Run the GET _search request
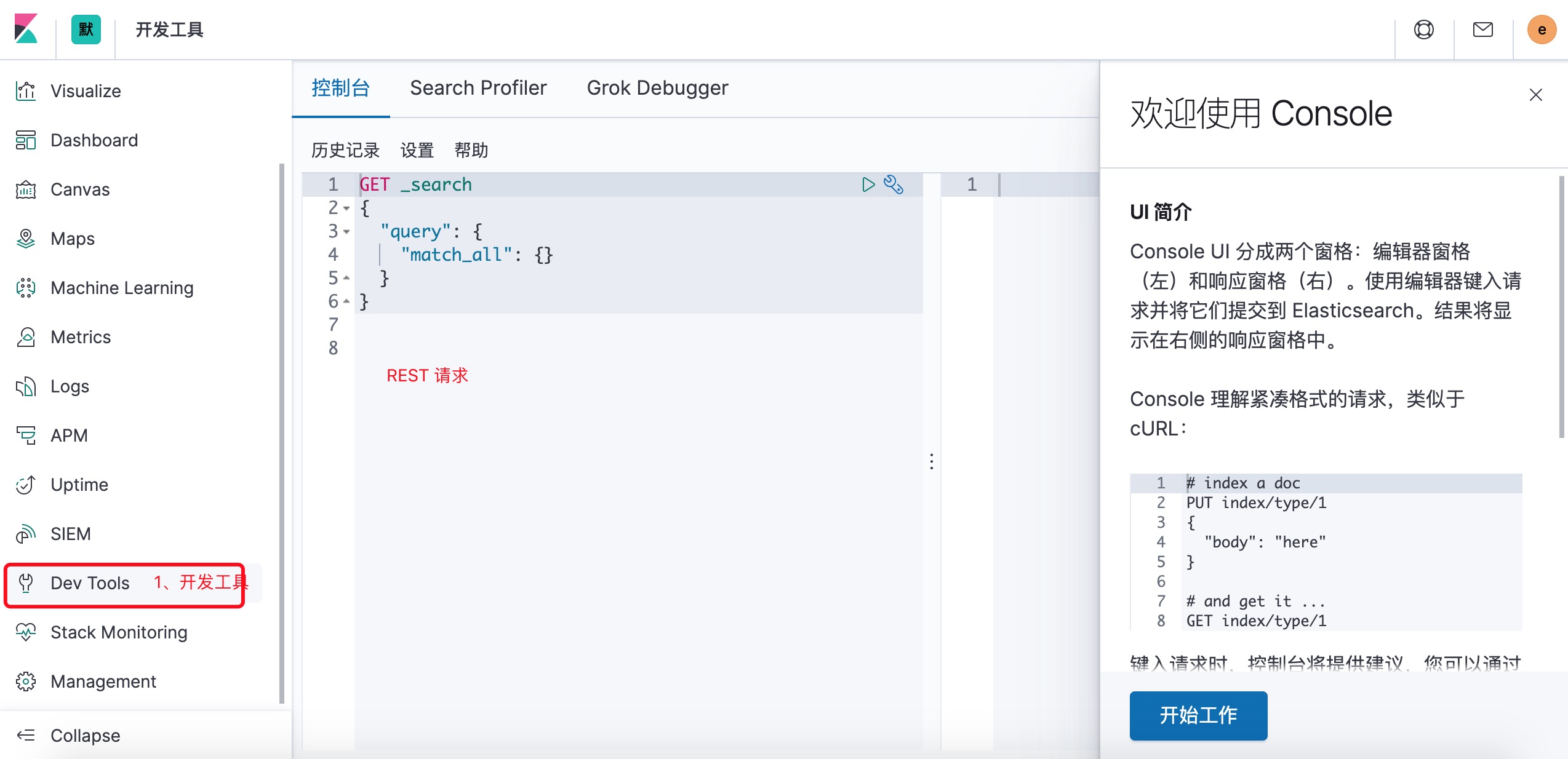This screenshot has height=759, width=1568. pos(868,185)
